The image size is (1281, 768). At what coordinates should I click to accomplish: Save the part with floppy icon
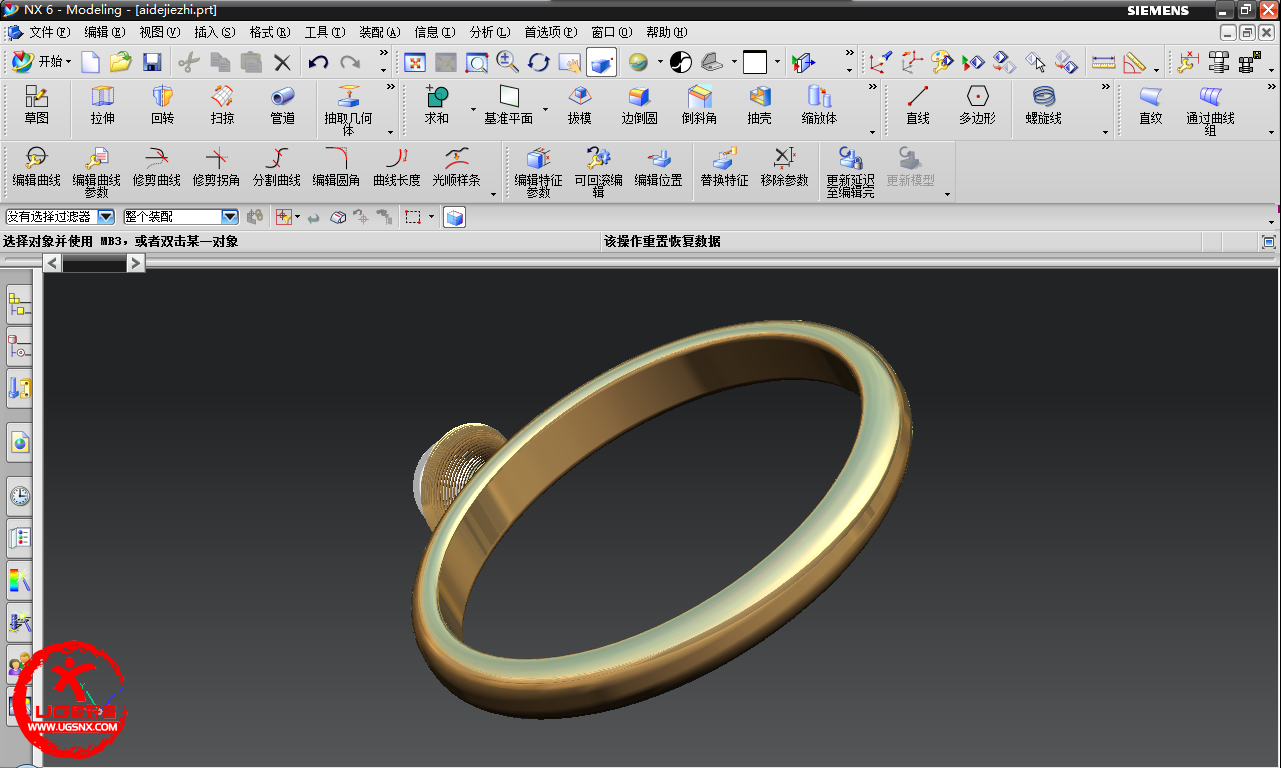[x=152, y=63]
